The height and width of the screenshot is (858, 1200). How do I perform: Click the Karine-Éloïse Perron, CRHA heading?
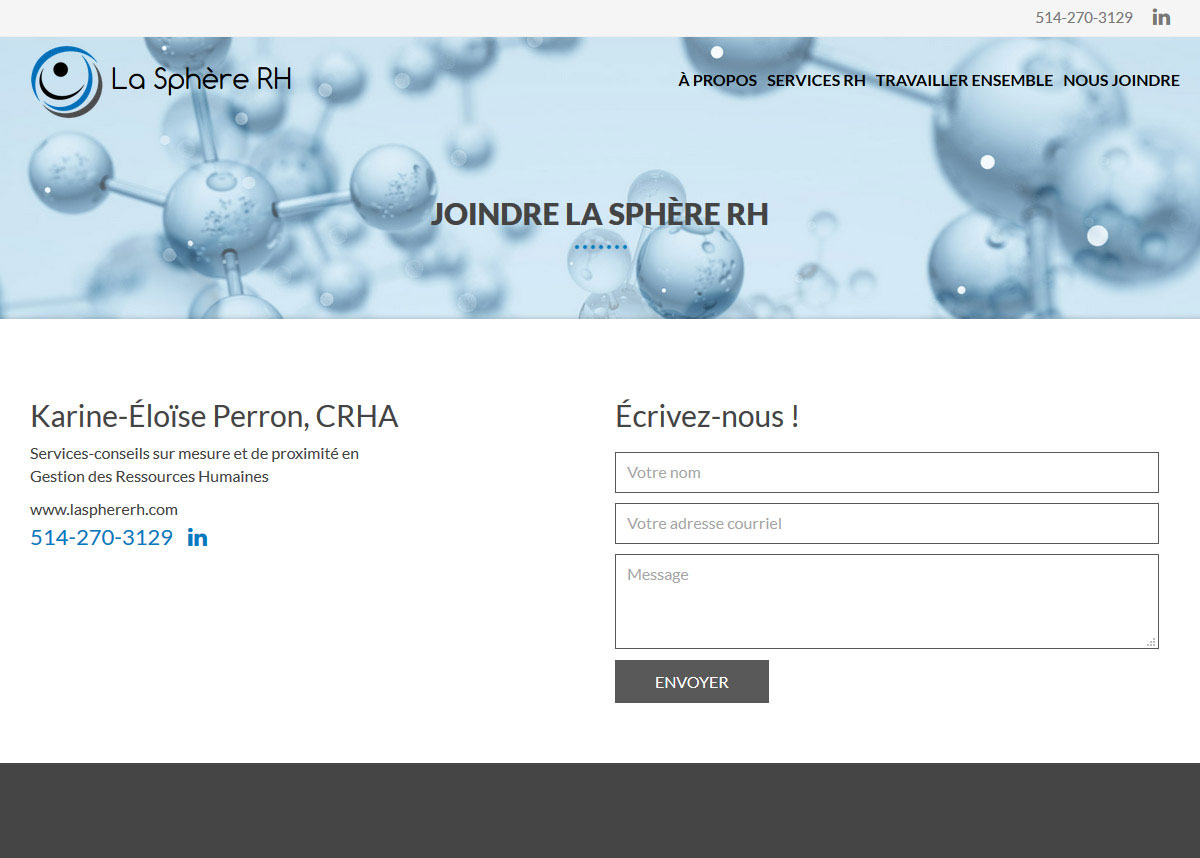tap(214, 416)
